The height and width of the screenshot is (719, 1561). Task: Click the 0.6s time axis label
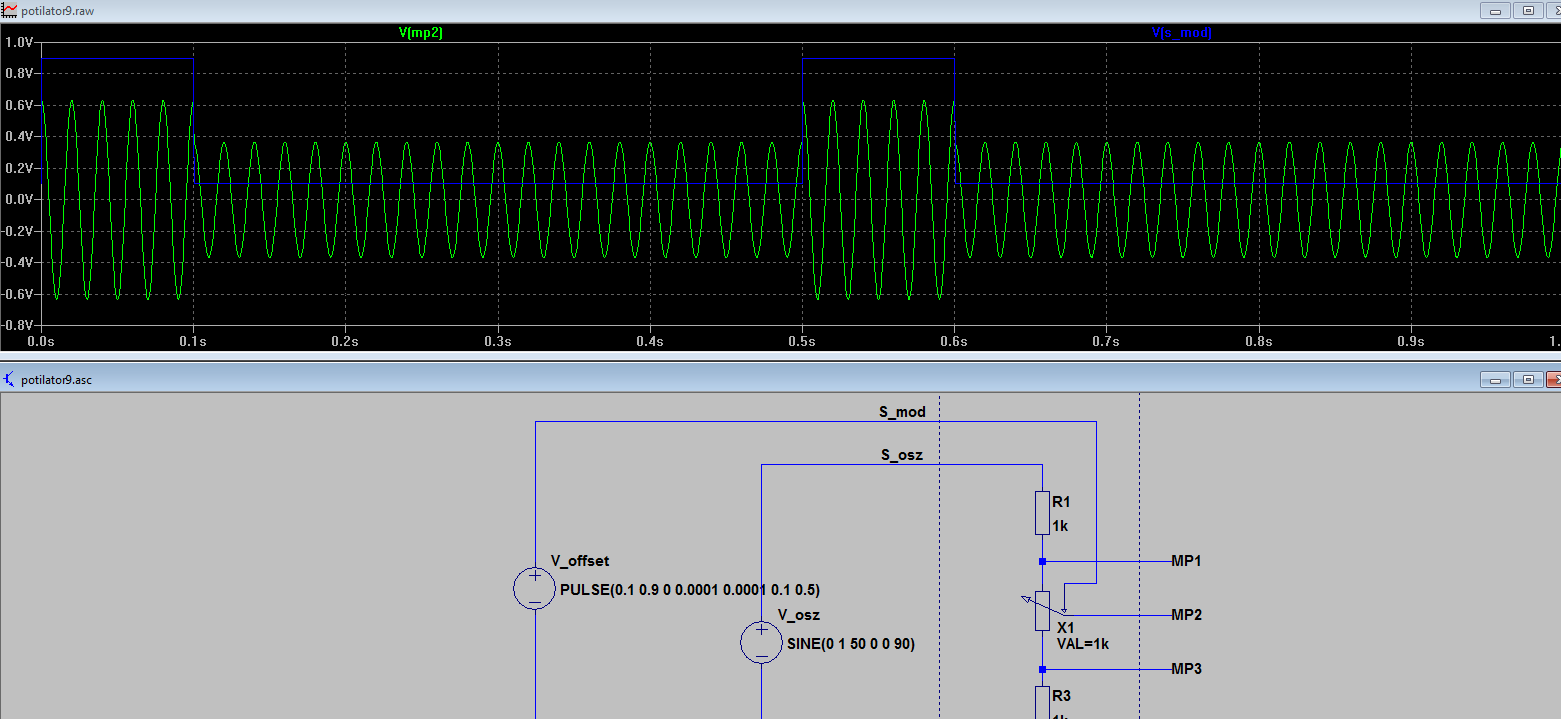954,341
